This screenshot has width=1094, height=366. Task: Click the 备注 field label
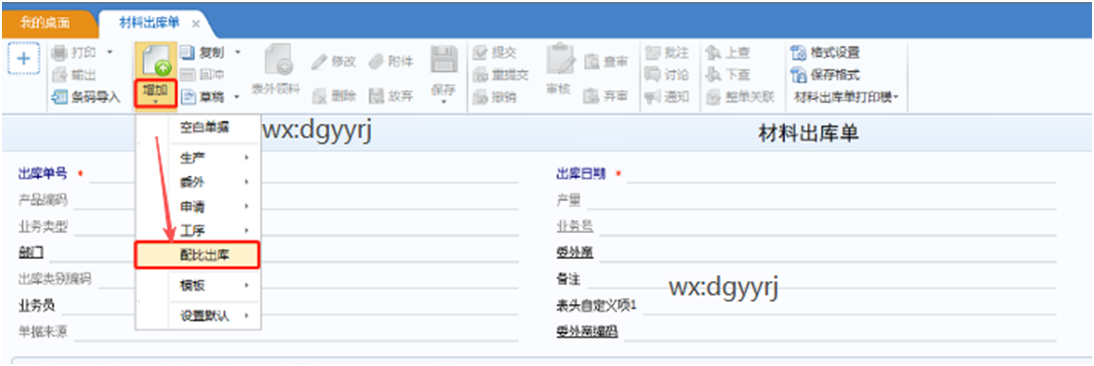(x=568, y=279)
